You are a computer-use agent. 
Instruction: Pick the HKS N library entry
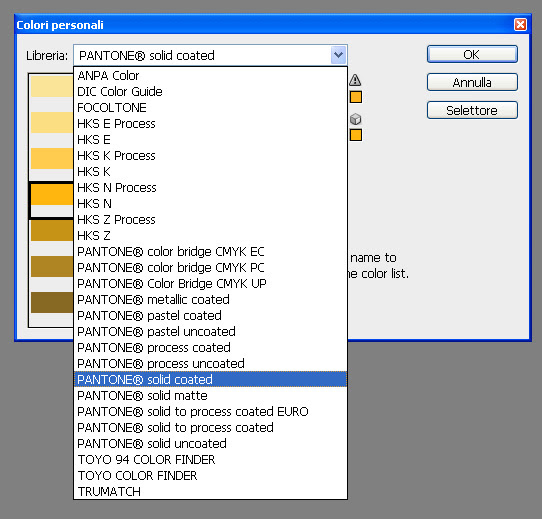210,204
